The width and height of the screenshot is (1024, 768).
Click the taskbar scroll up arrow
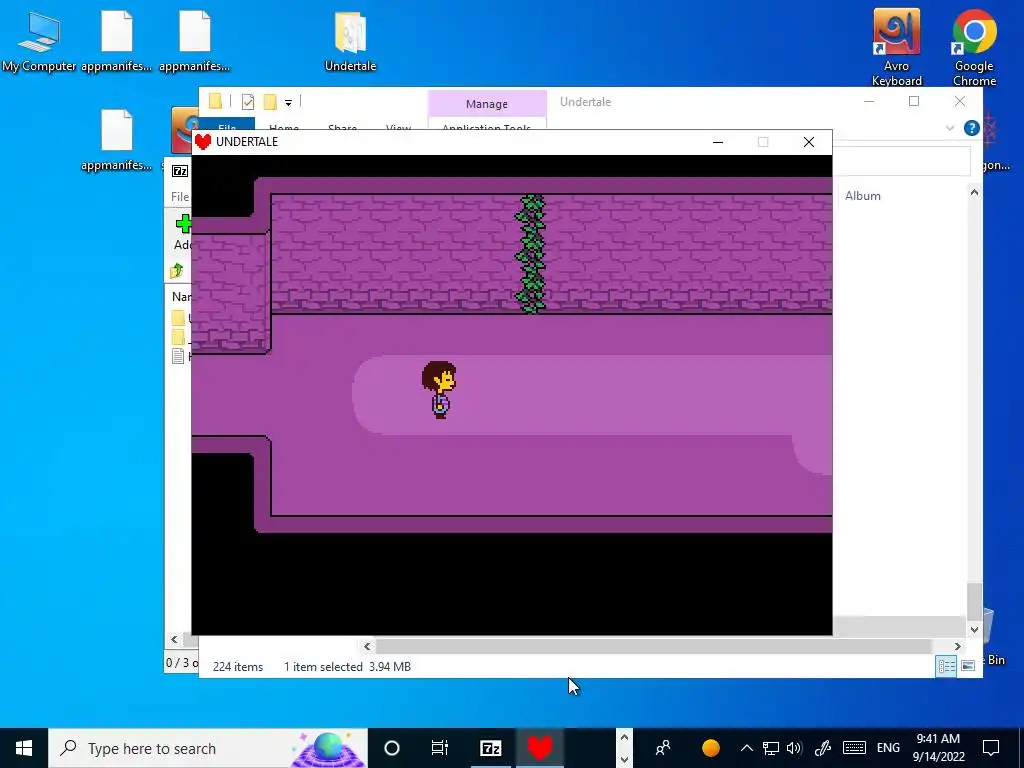[624, 738]
